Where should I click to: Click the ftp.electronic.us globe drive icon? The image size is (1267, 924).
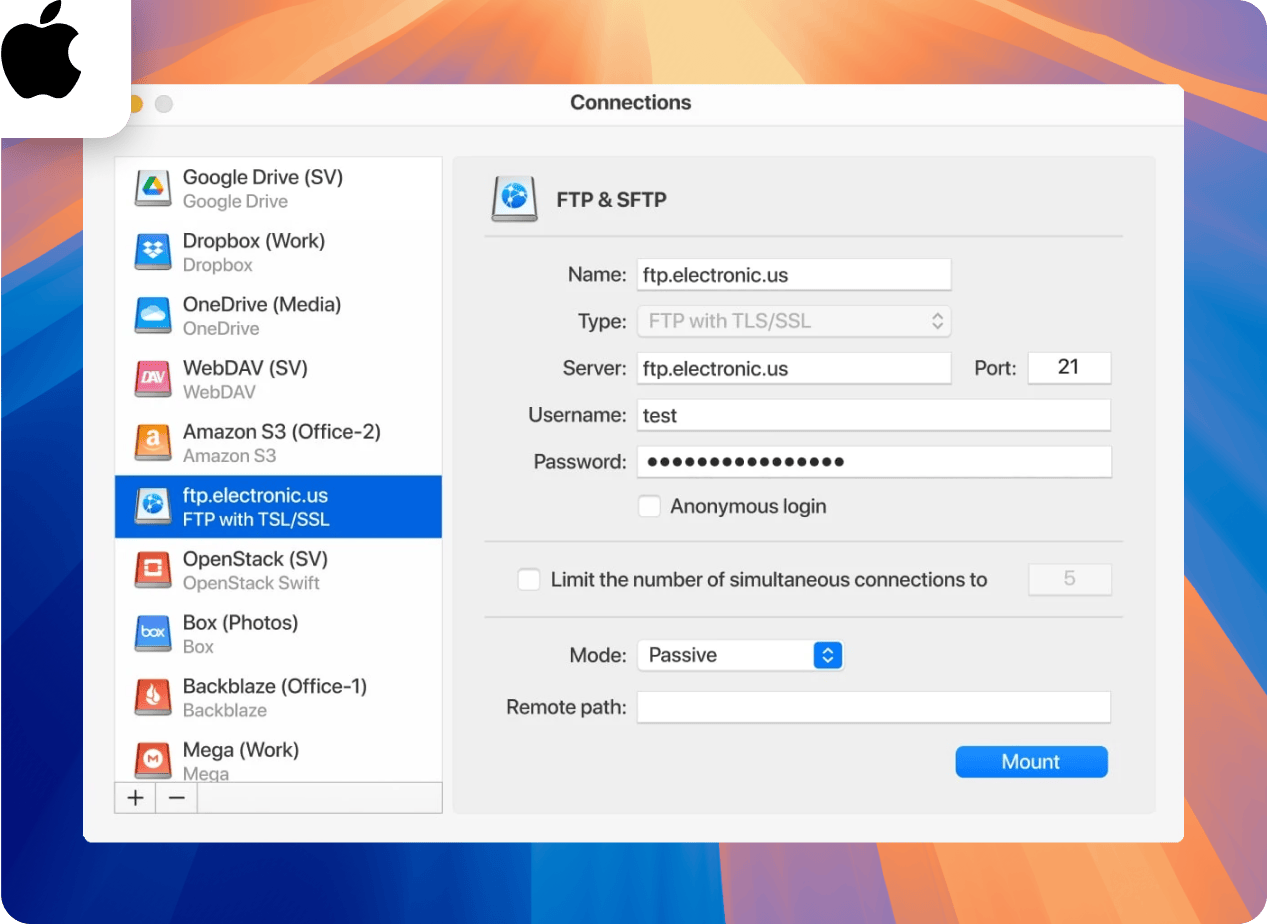point(152,506)
